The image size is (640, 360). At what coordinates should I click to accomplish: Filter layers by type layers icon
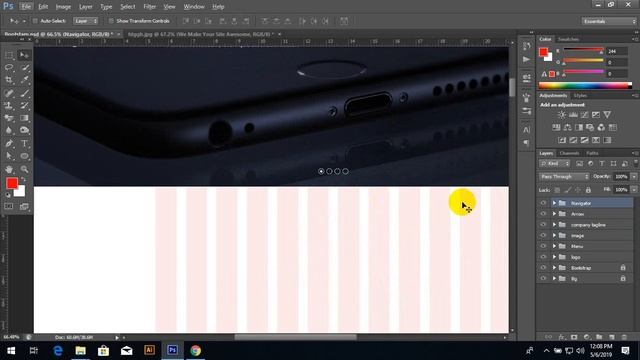602,163
